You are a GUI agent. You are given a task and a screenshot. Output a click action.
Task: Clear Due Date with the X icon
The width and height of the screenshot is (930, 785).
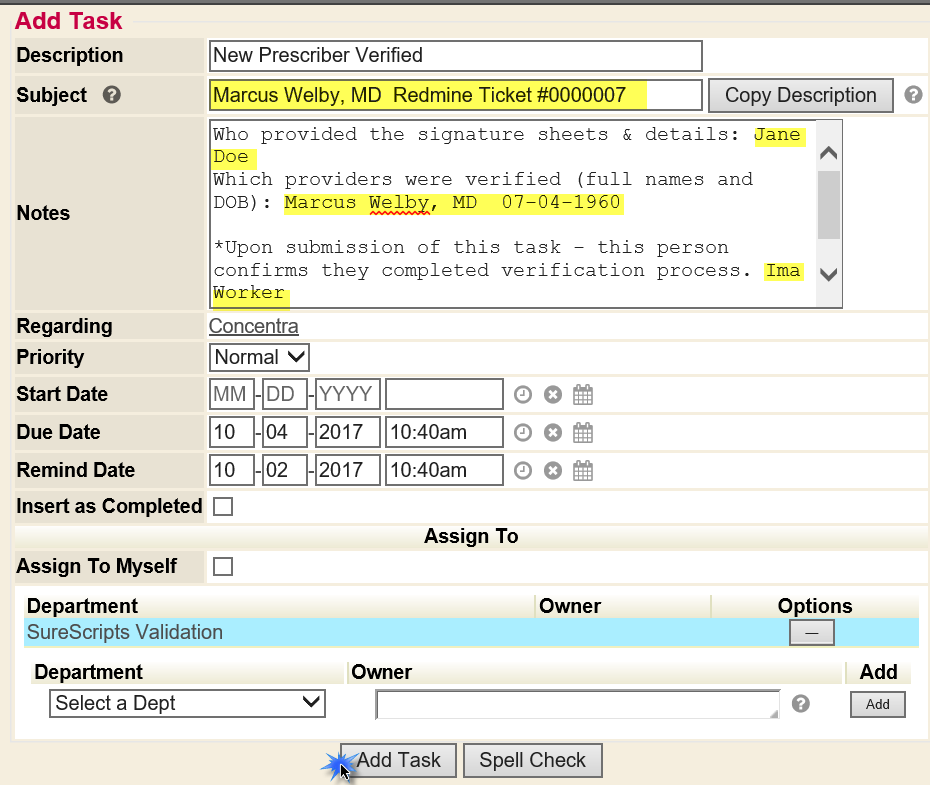click(x=553, y=433)
